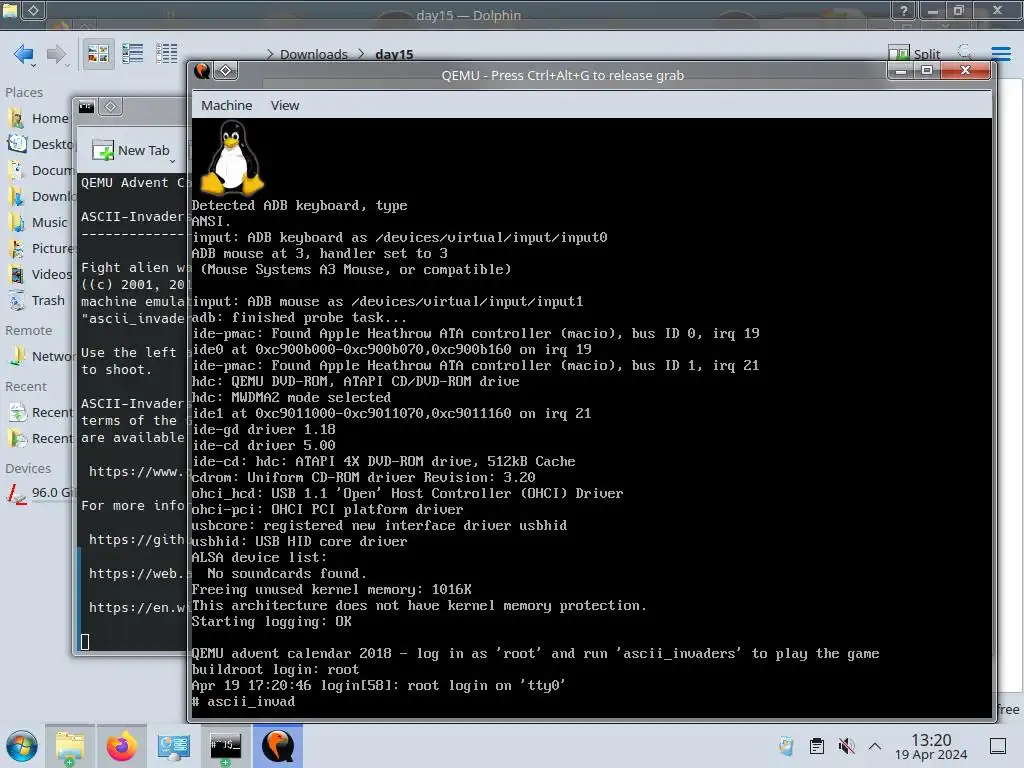Select Documents in the Places panel
Screen dimensions: 1024x768
click(39, 170)
